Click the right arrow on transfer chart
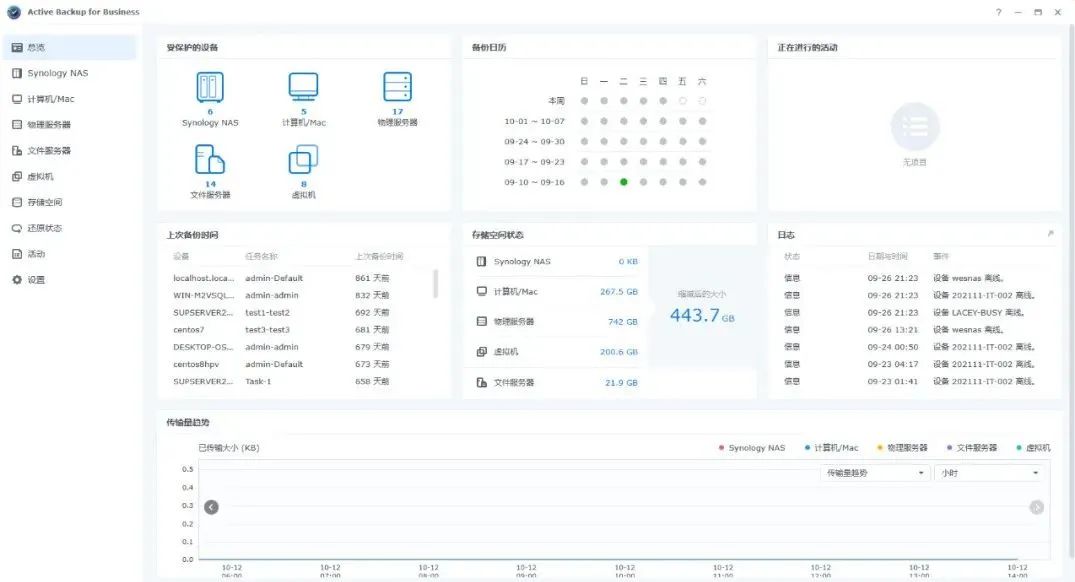1075x582 pixels. tap(1037, 507)
